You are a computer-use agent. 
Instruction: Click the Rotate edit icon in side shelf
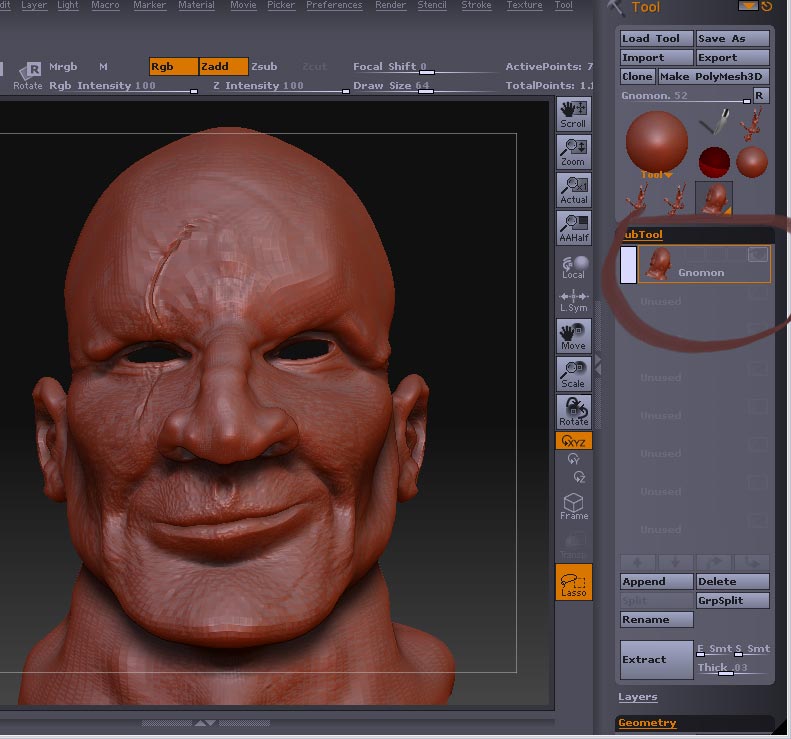pos(574,412)
